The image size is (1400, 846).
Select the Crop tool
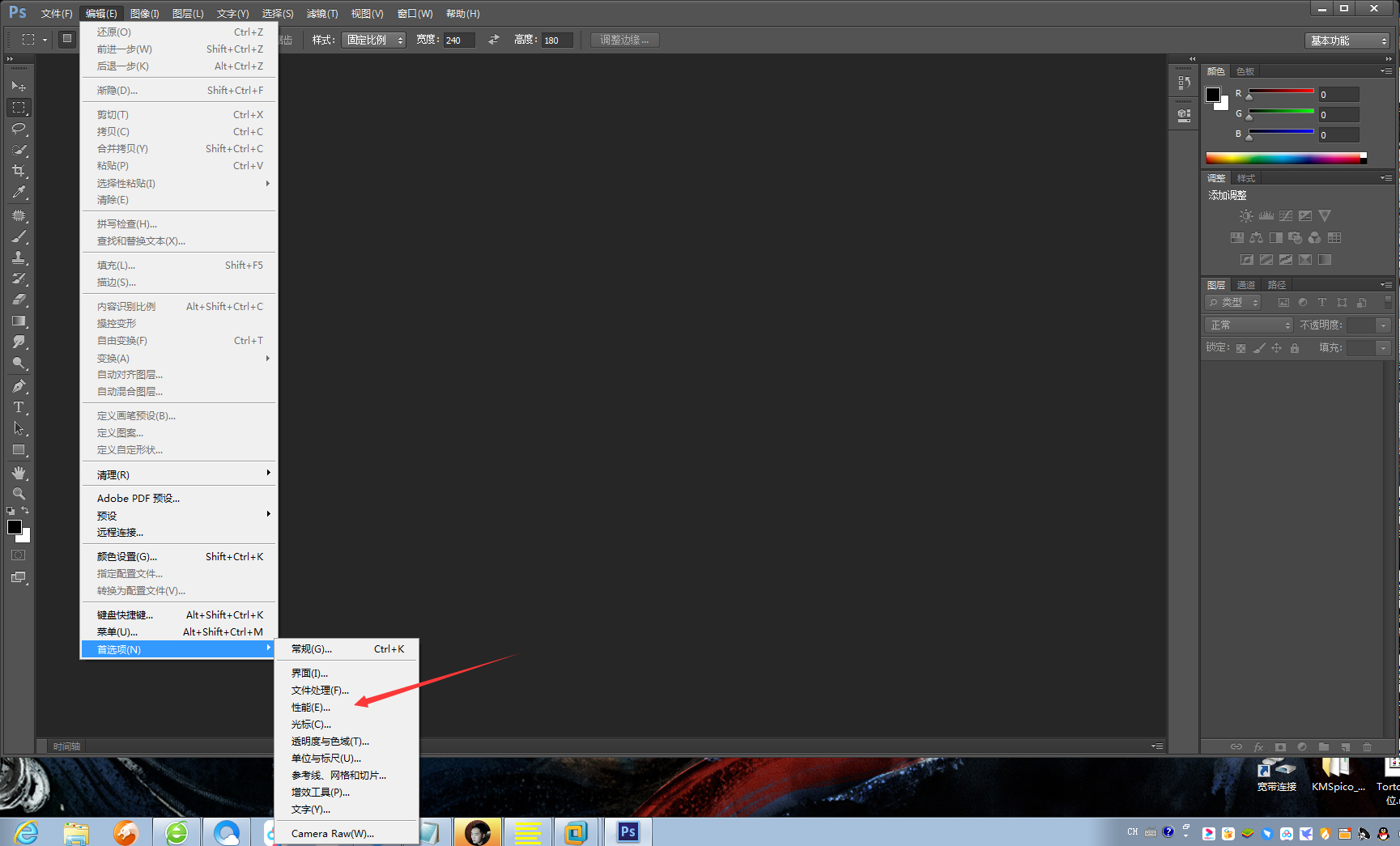click(x=18, y=171)
